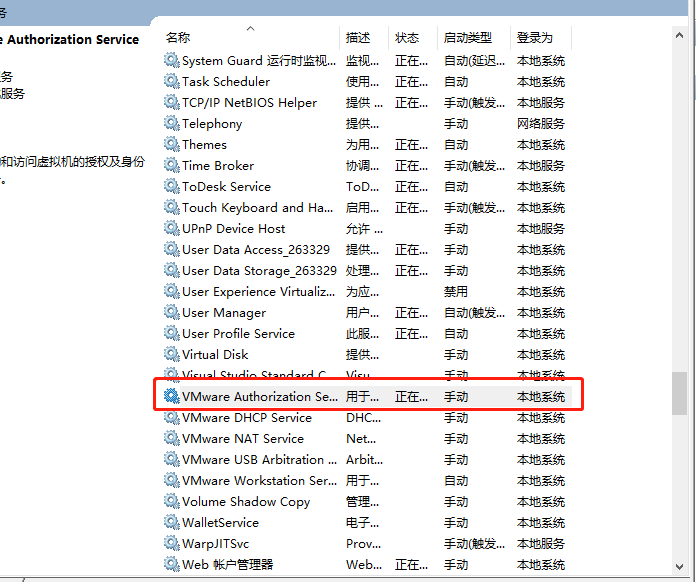Click the Touch Keyboard service gear icon
696x582 pixels.
click(171, 207)
